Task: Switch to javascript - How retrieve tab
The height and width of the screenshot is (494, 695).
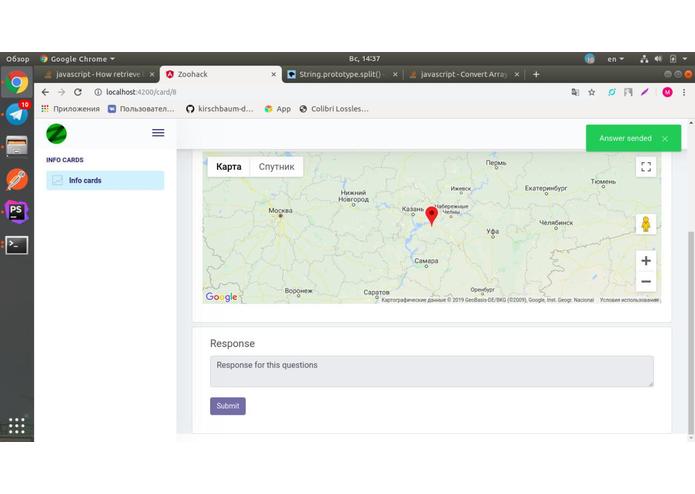Action: [98, 74]
